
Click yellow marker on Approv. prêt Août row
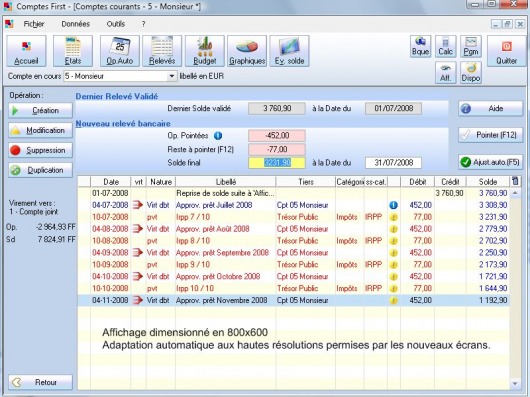pos(393,229)
